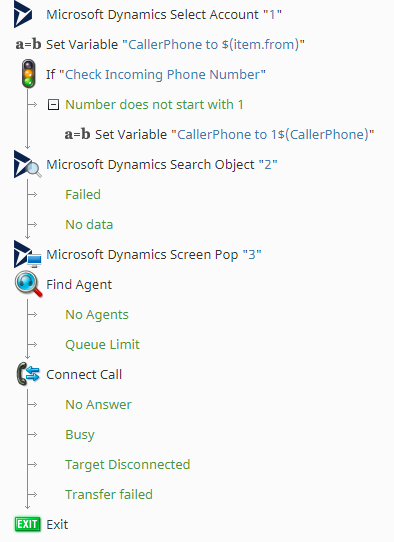The image size is (394, 542).
Task: Select the Target Disconnected branch
Action: tap(128, 464)
